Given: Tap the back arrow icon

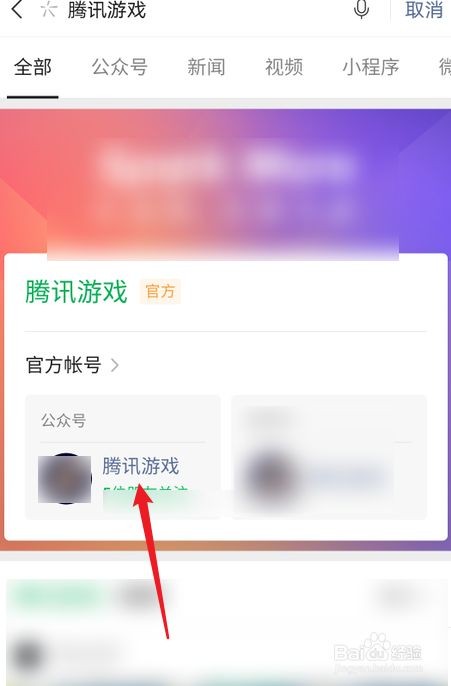Looking at the screenshot, I should coord(17,9).
